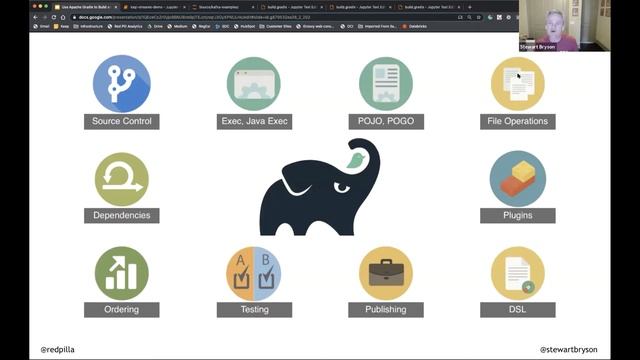Click the Exec, Java Exec label
Image resolution: width=640 pixels, height=360 pixels.
pos(254,122)
